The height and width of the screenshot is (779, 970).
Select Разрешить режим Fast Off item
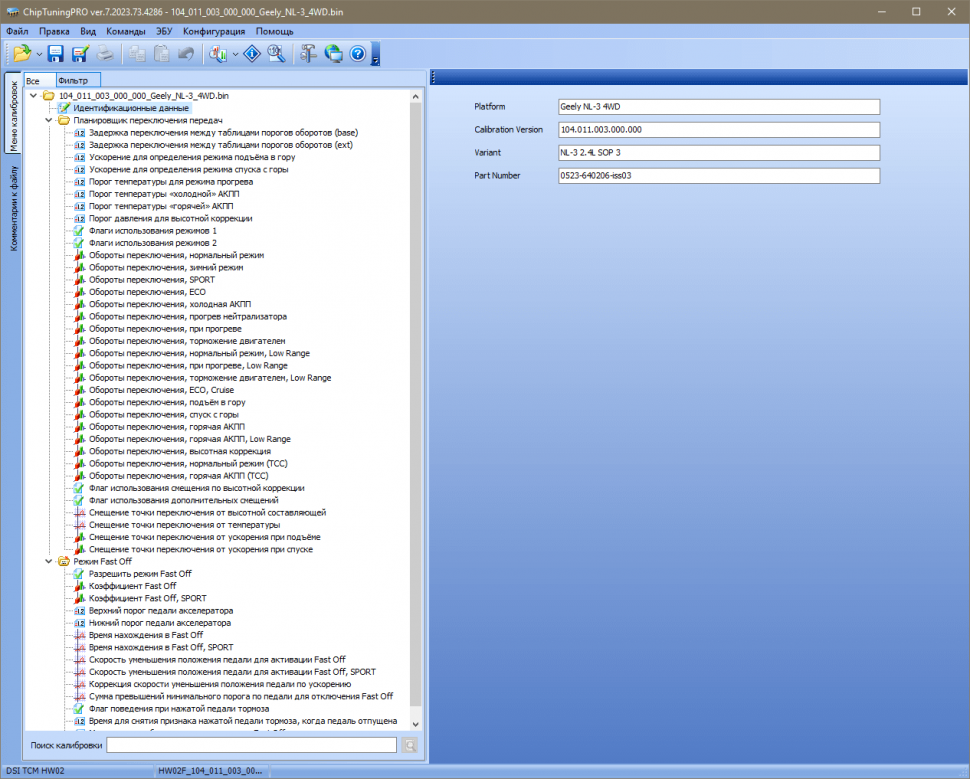click(140, 574)
